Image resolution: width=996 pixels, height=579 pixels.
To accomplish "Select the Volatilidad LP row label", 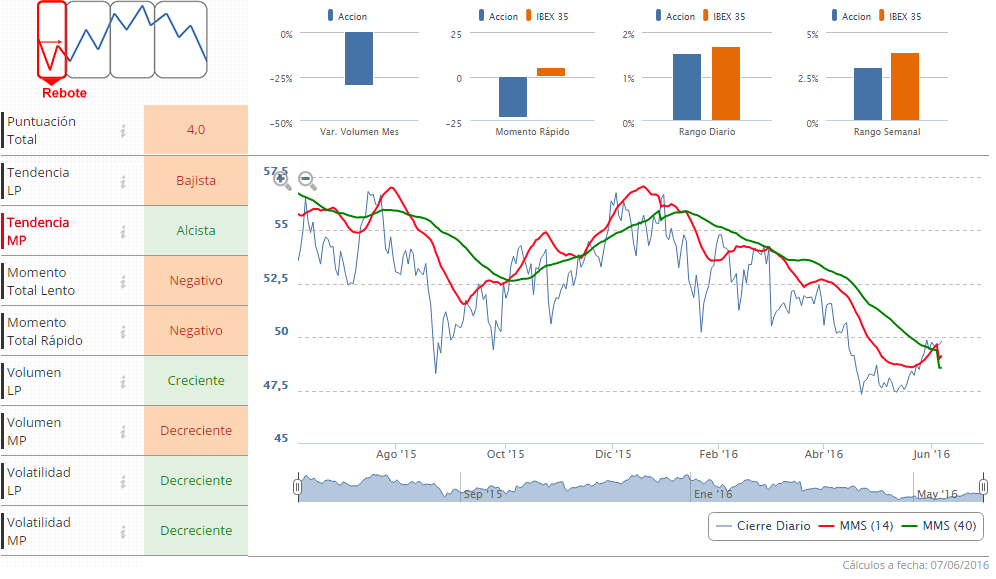I will (x=39, y=481).
